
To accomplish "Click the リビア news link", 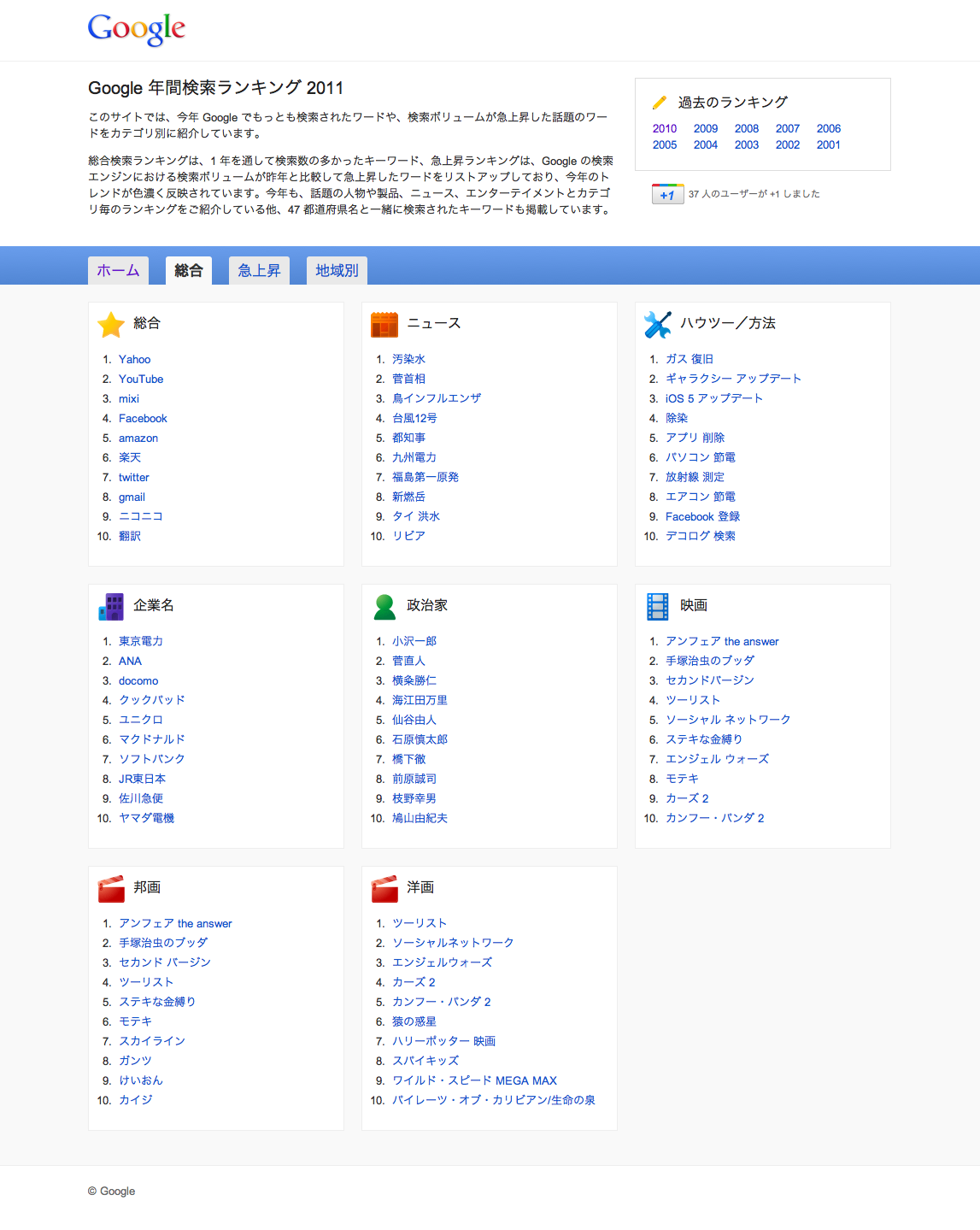I will [x=408, y=537].
